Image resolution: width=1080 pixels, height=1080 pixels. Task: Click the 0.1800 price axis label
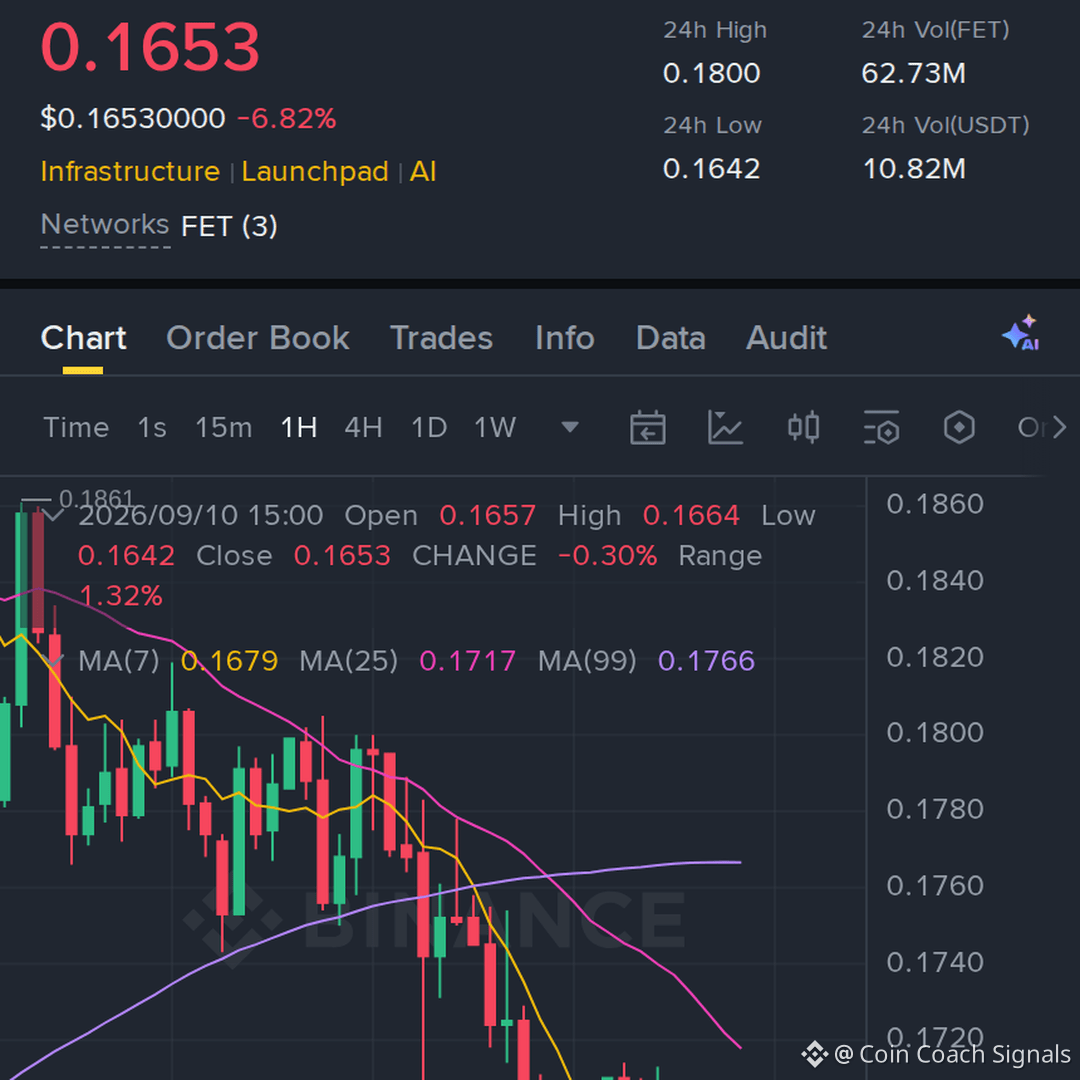tap(935, 732)
